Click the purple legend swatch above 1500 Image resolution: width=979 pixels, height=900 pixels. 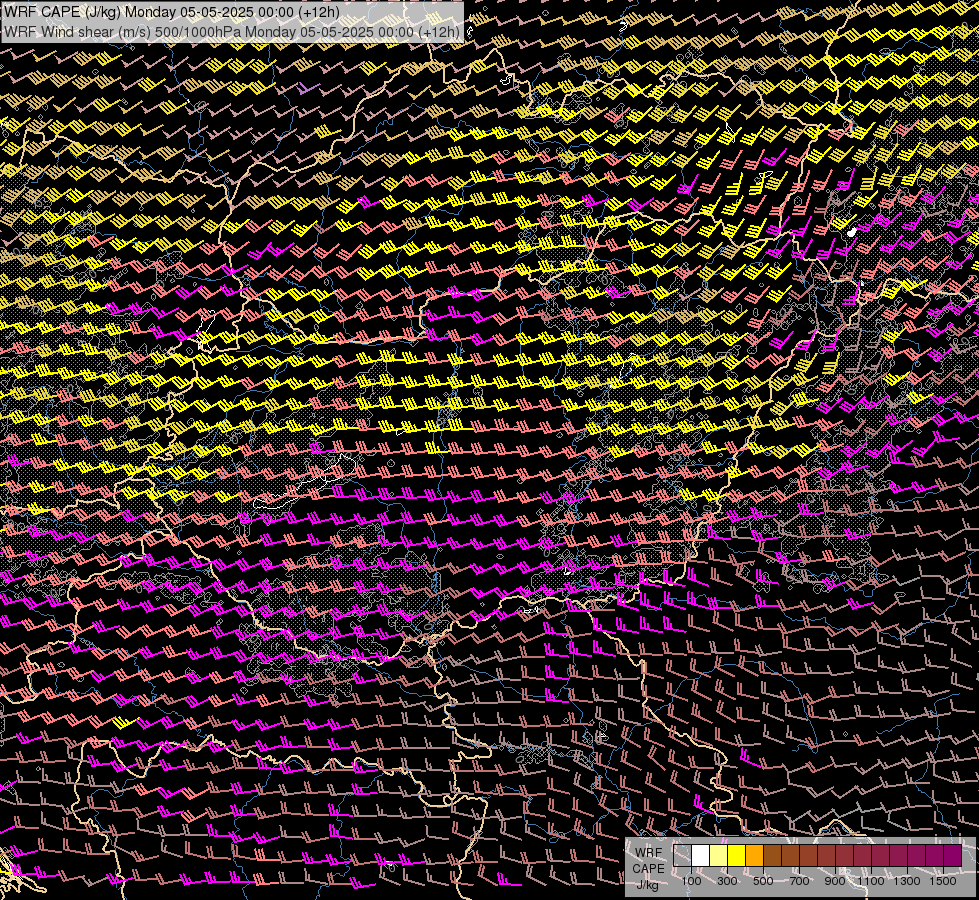(953, 856)
